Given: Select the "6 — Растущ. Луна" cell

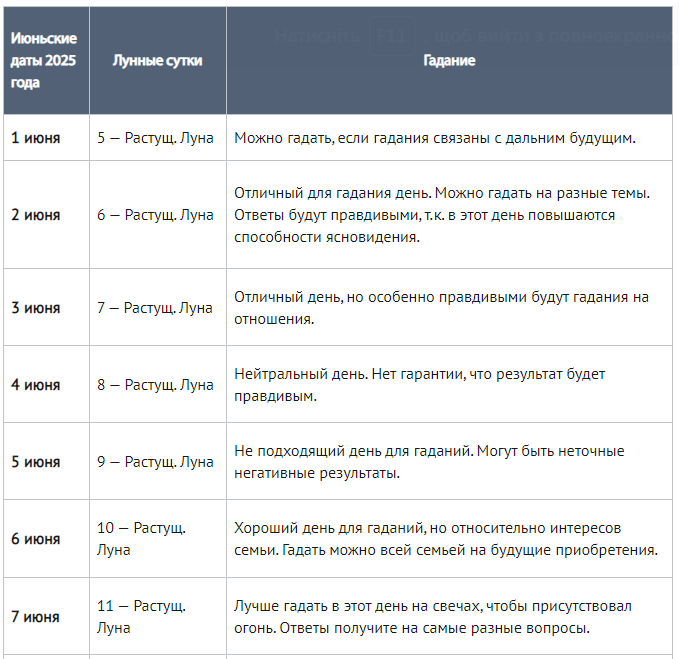Looking at the screenshot, I should [x=155, y=215].
